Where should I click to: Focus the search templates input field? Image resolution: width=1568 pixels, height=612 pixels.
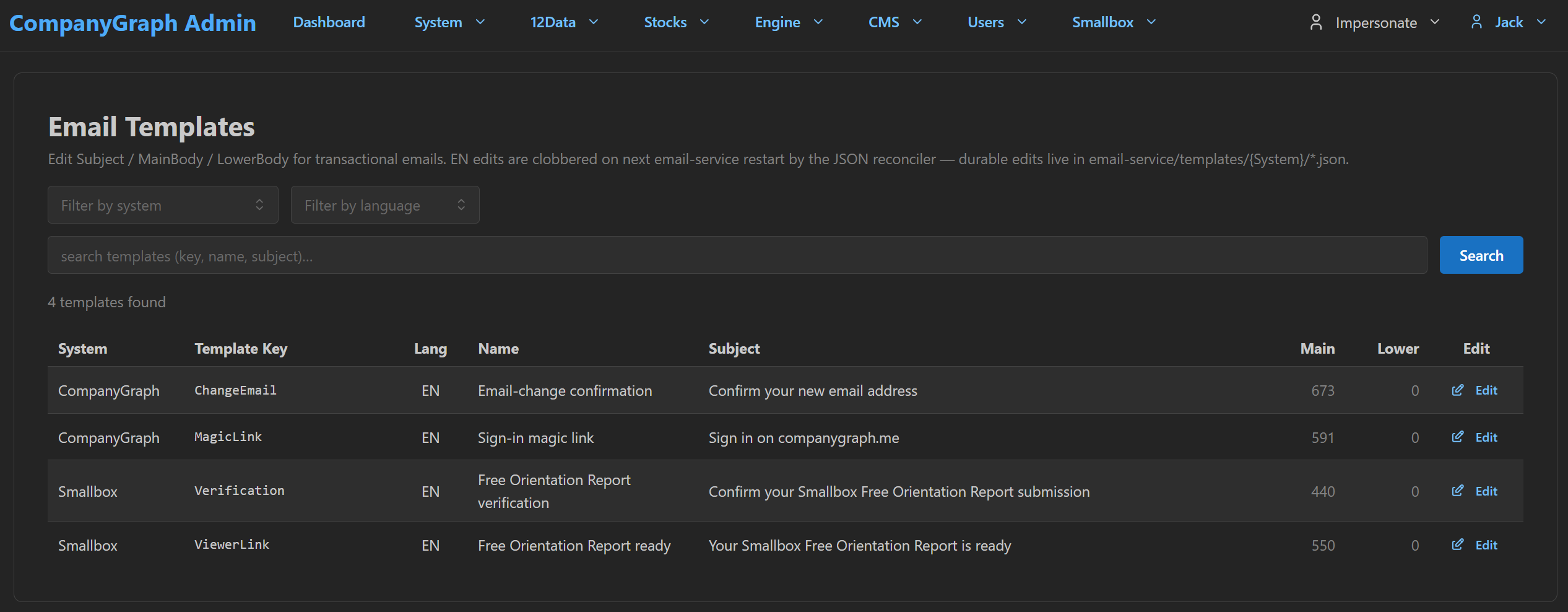tap(737, 255)
